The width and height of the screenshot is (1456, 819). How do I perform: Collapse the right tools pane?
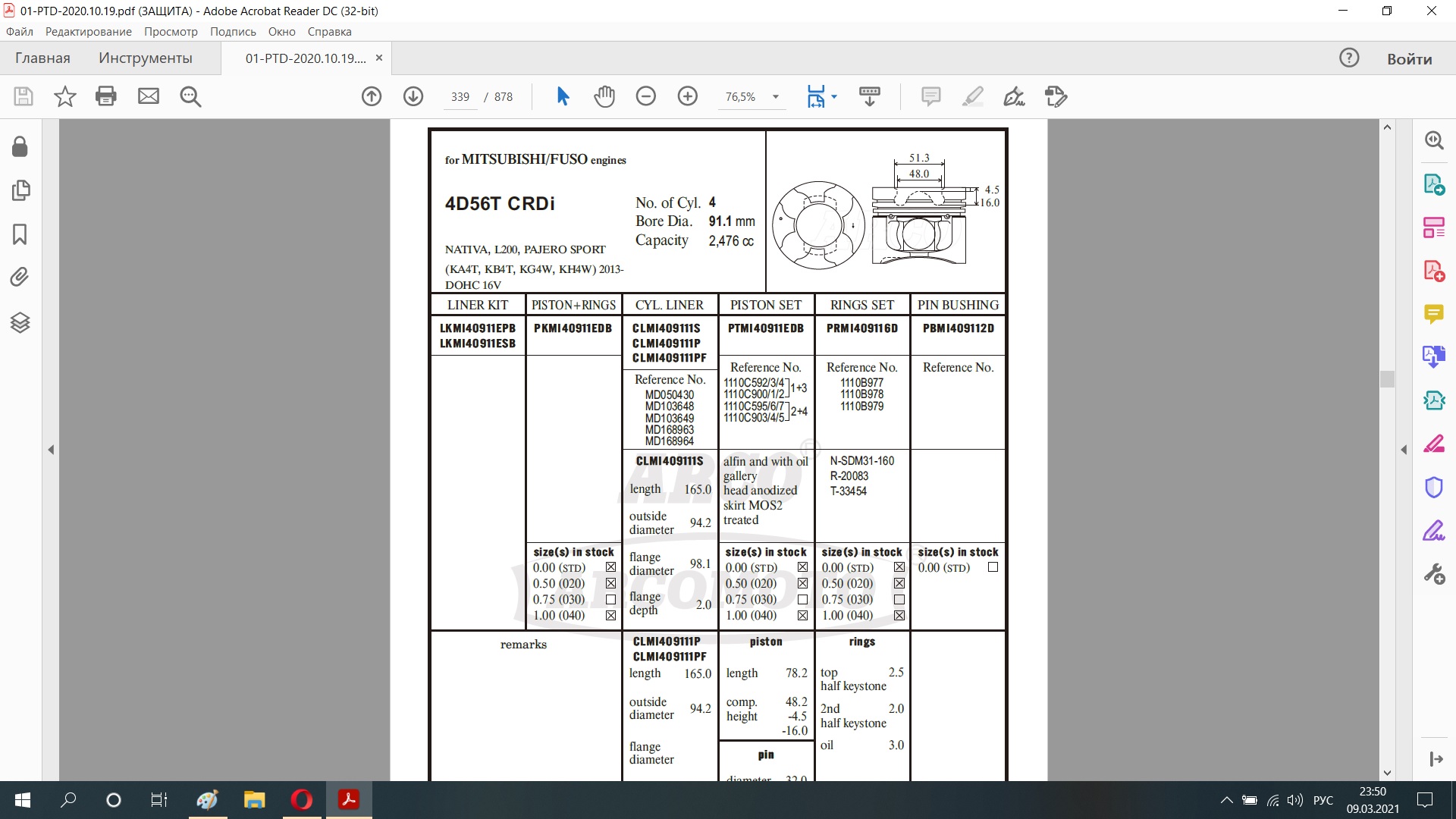tap(1404, 450)
